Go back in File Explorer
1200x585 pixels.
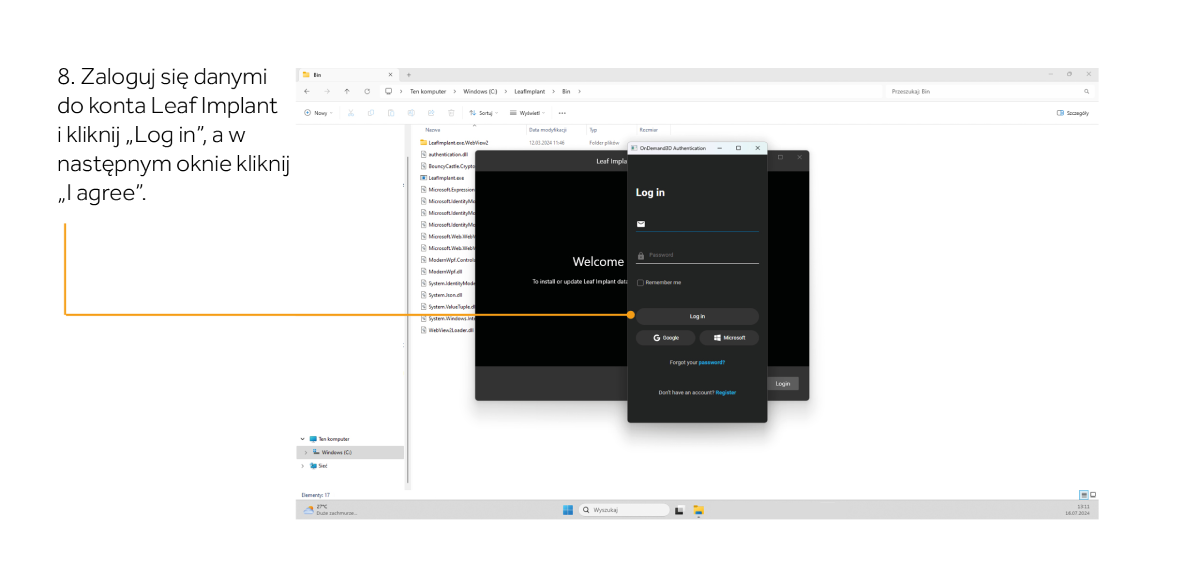[306, 91]
